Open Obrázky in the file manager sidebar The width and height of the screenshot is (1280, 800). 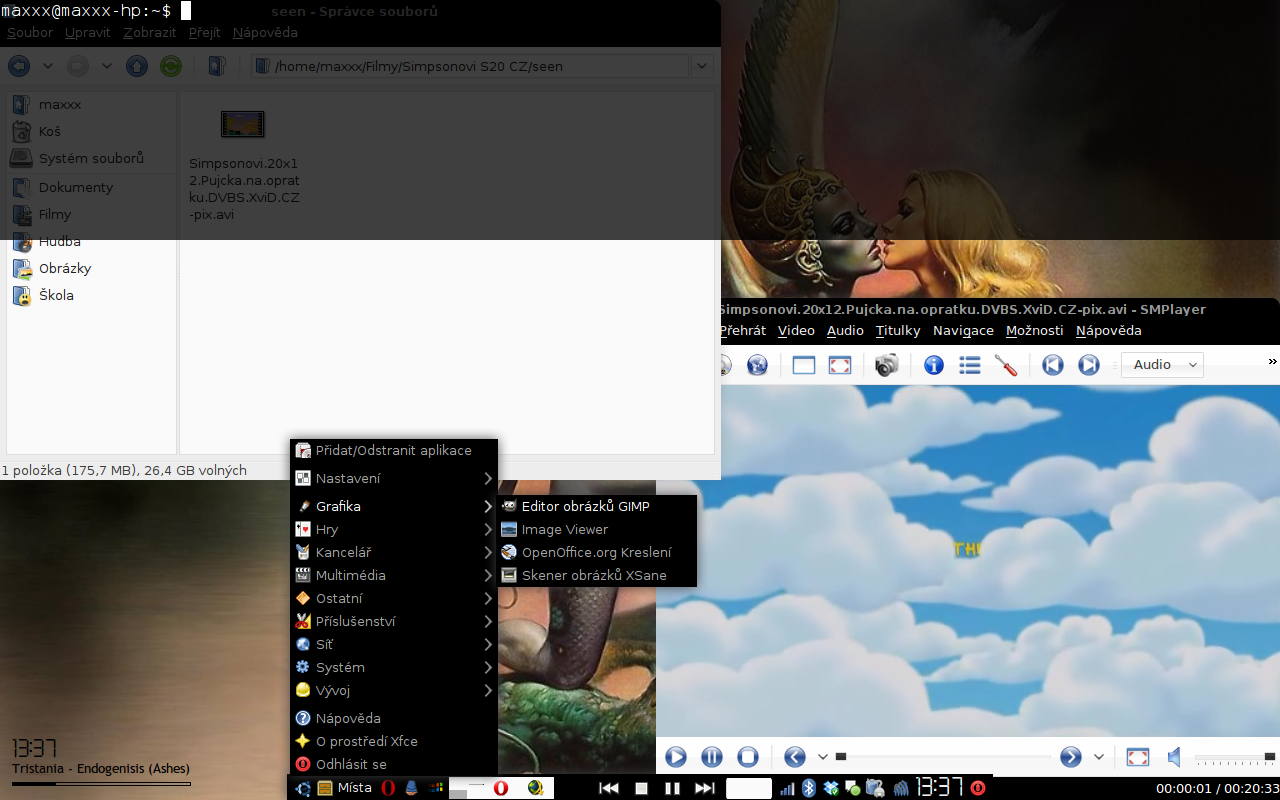coord(65,268)
